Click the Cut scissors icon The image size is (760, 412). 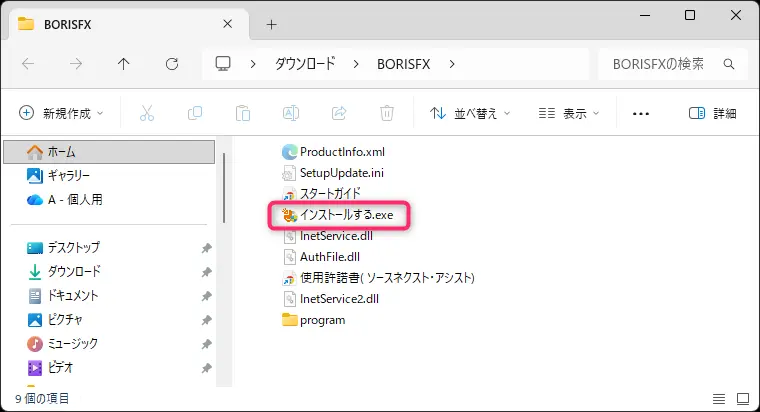pos(146,113)
